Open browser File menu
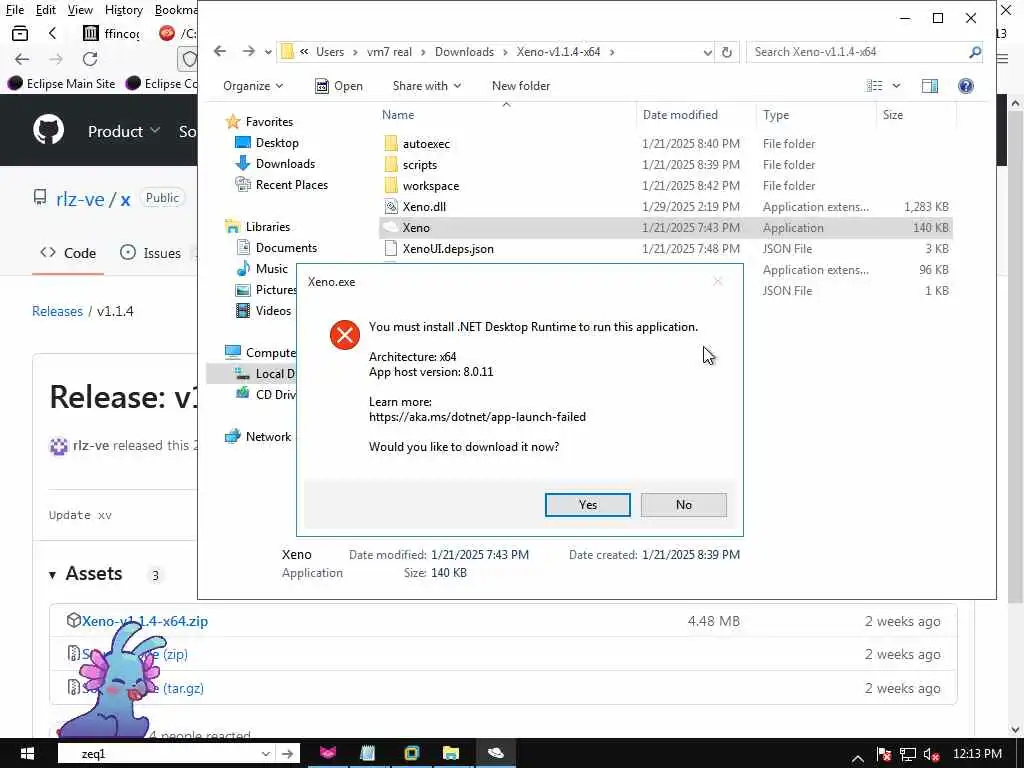The width and height of the screenshot is (1024, 768). tap(14, 10)
